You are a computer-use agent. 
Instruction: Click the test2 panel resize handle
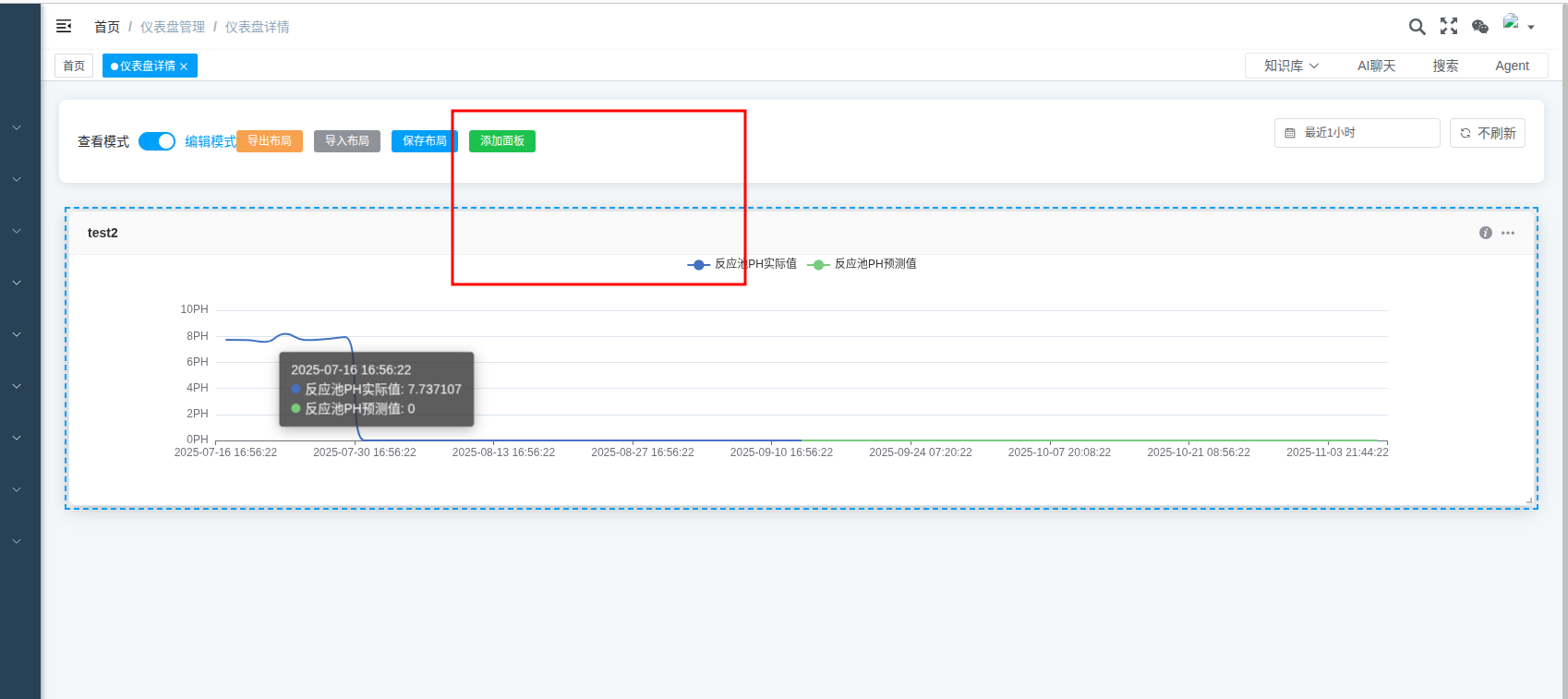pyautogui.click(x=1529, y=500)
